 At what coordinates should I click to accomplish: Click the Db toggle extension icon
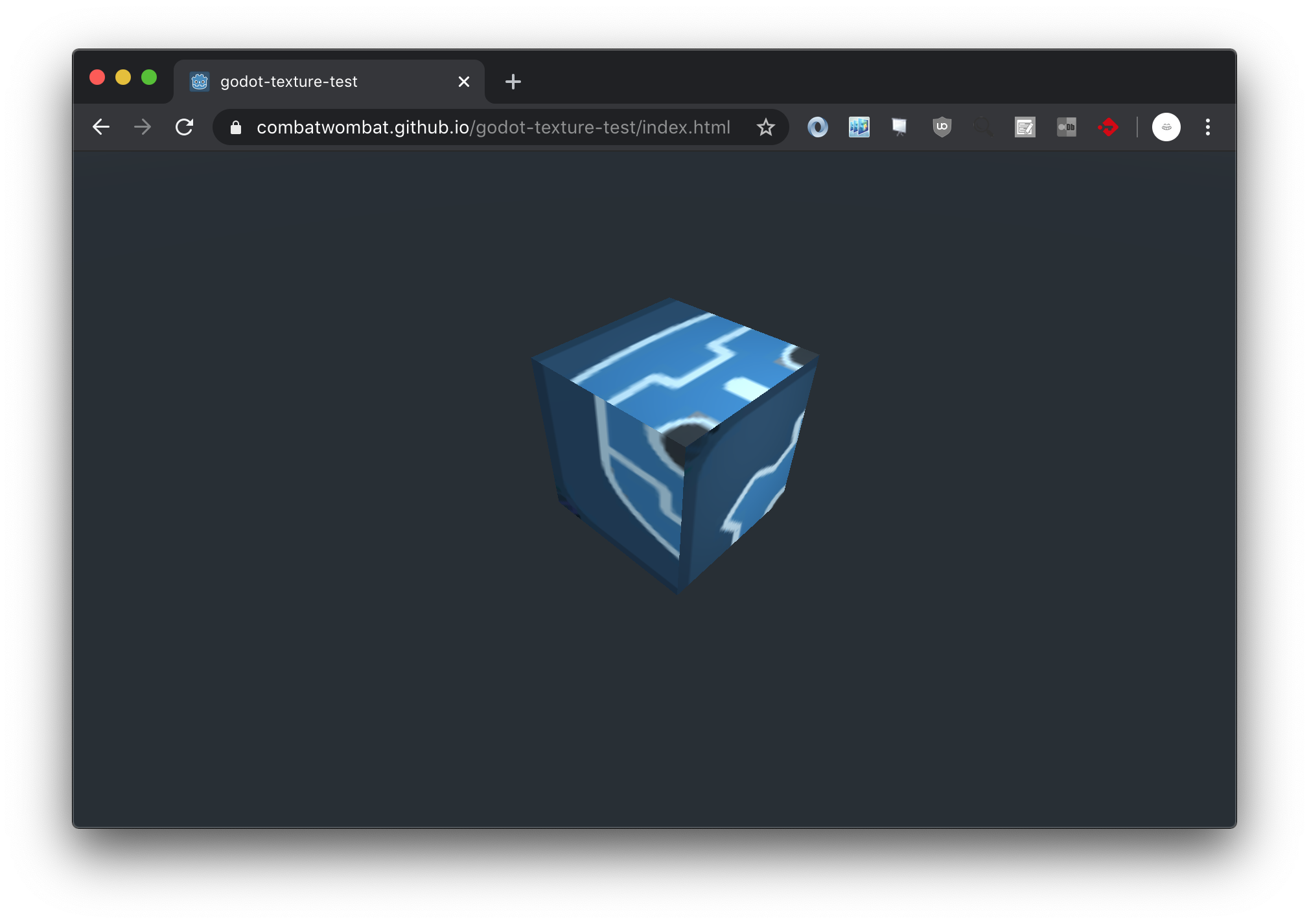[x=1066, y=127]
